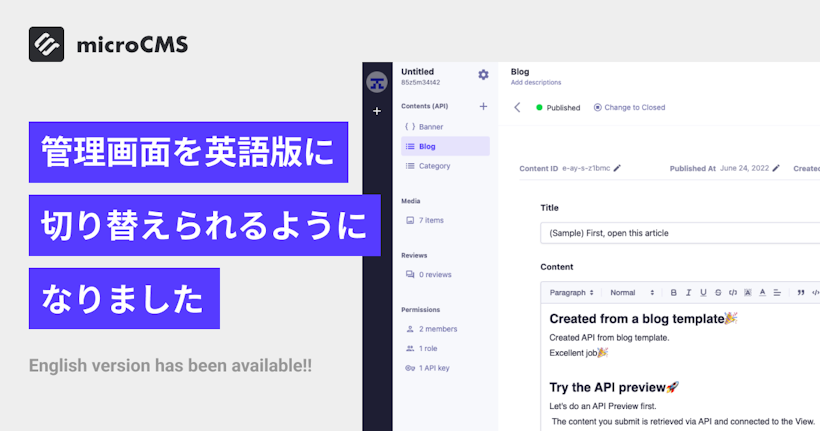Toggle bold formatting in editor
Viewport: 820px width, 431px height.
pos(674,293)
